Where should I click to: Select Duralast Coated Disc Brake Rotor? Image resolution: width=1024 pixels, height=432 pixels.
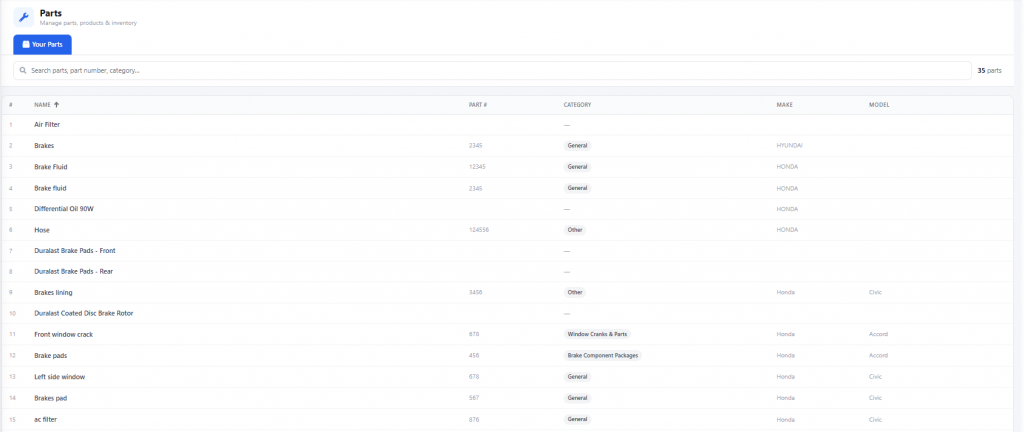click(x=83, y=314)
